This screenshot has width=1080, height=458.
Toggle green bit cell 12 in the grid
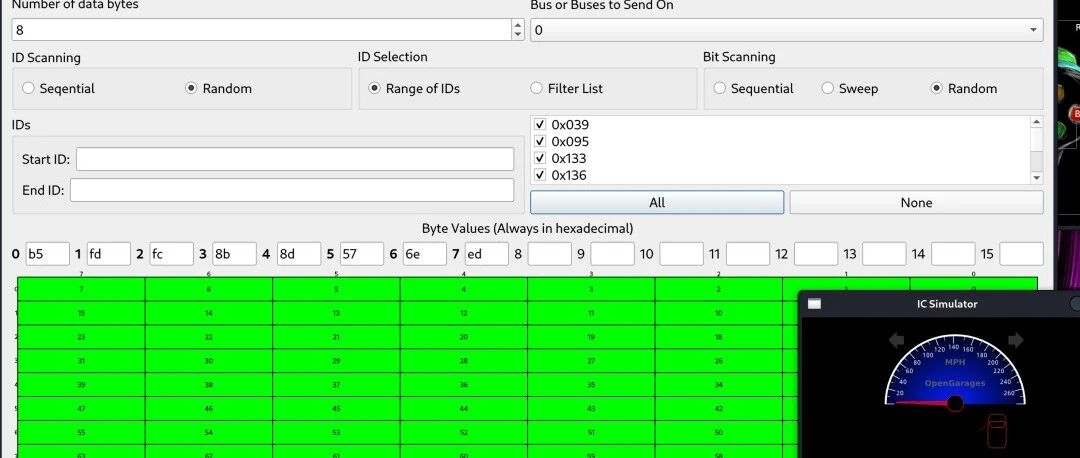464,313
